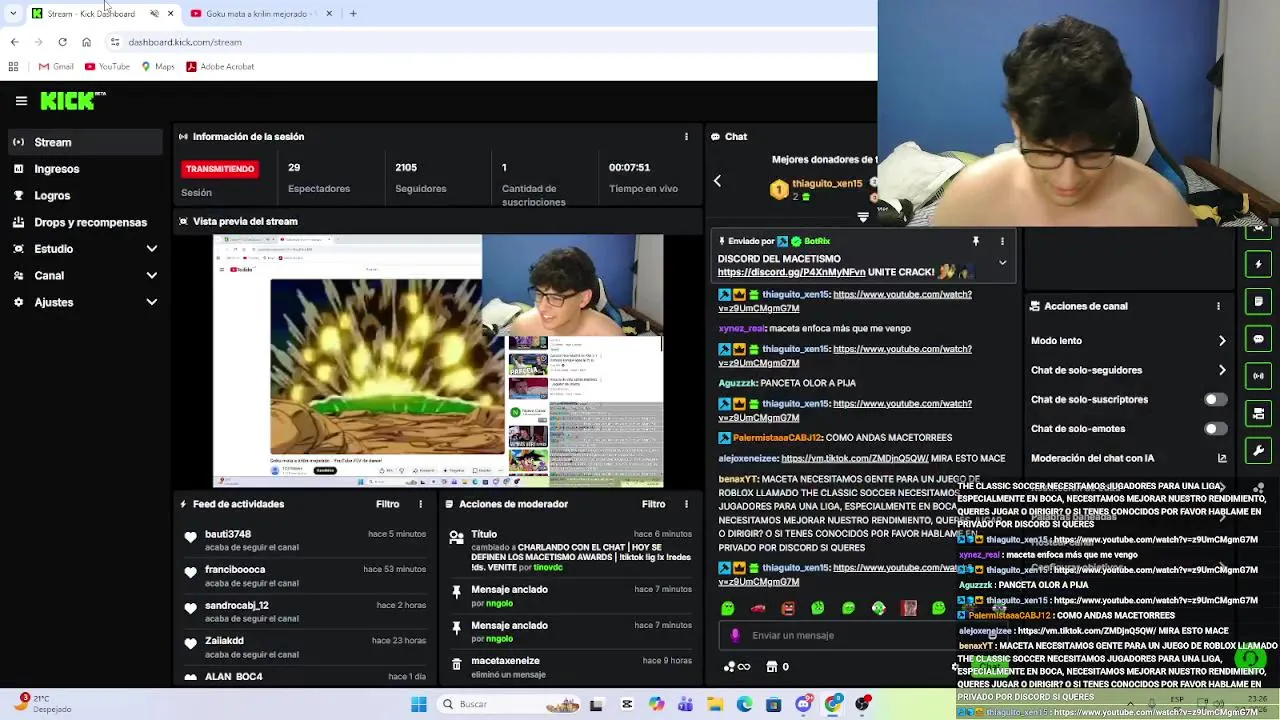Image resolution: width=1280 pixels, height=720 pixels.
Task: Mute the Kick Dashboard tab audio
Action: pos(154,14)
